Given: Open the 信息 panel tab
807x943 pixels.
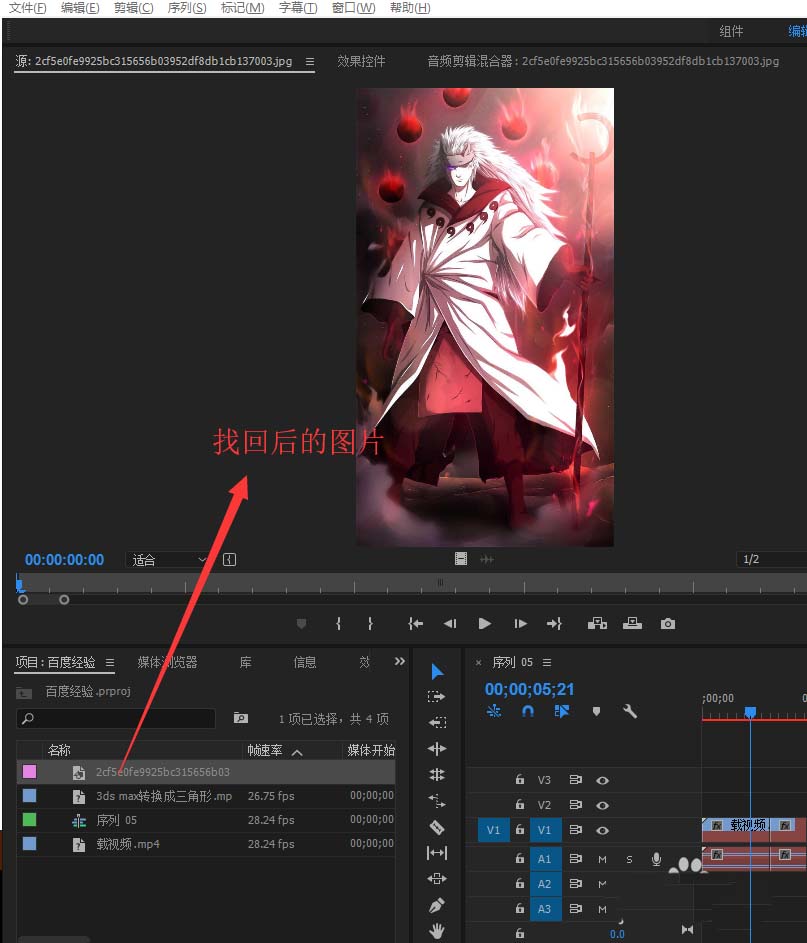Looking at the screenshot, I should coord(305,662).
